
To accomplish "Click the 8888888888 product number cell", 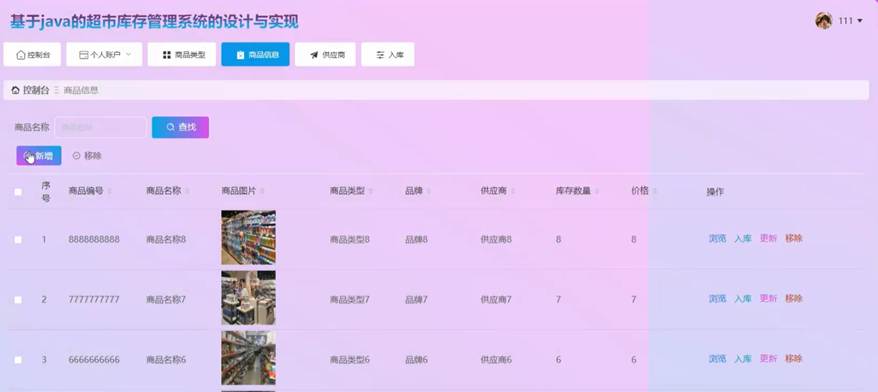I will [94, 240].
